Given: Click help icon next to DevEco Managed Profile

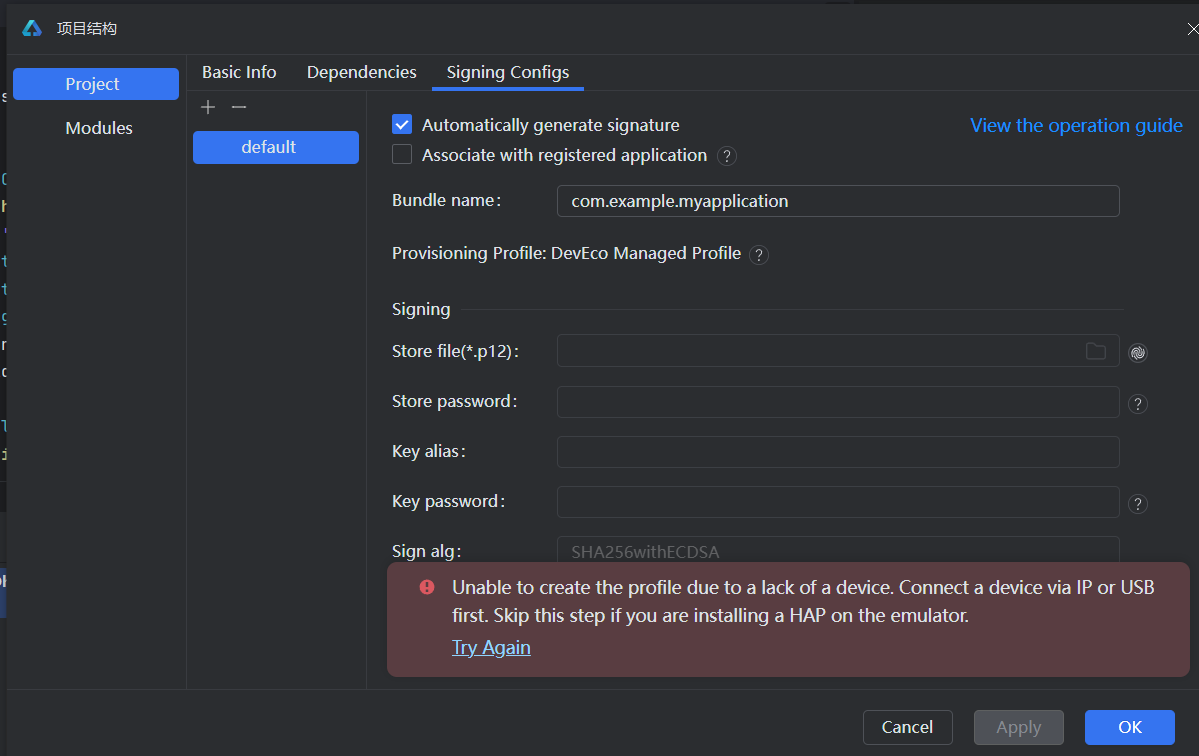Looking at the screenshot, I should (759, 255).
